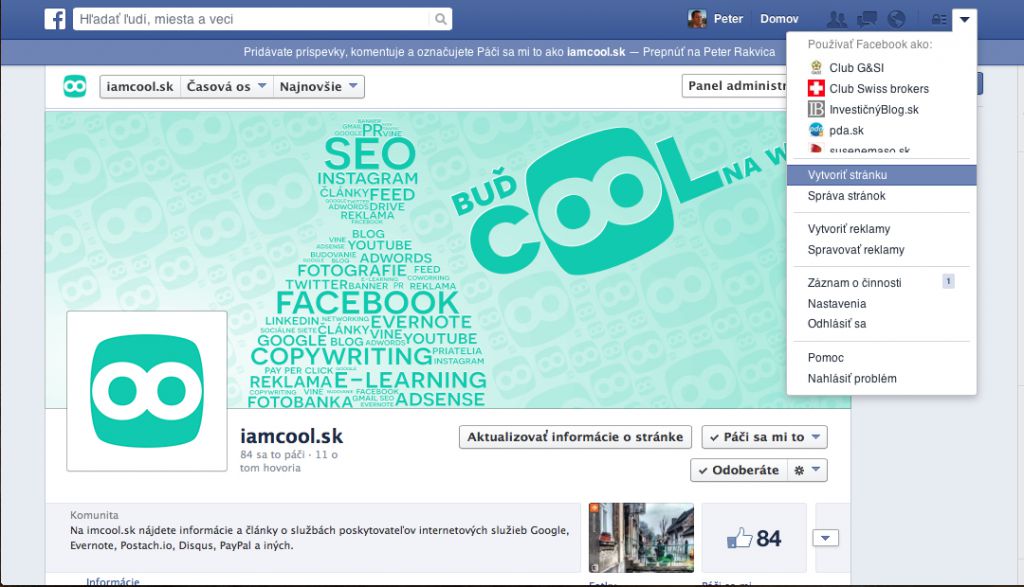Click the Club Swiss brokers cross icon
This screenshot has width=1024, height=587.
pyautogui.click(x=816, y=88)
